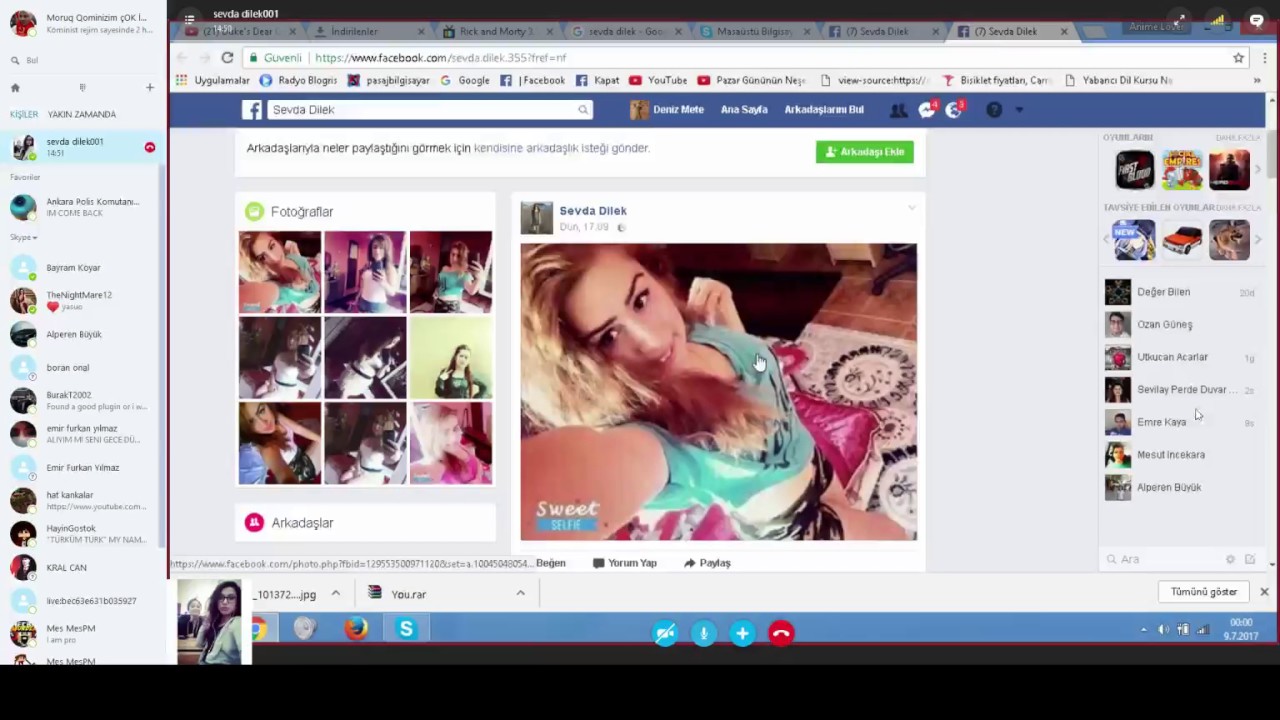Show hidden system tray icons
The height and width of the screenshot is (720, 1280).
click(x=1144, y=629)
